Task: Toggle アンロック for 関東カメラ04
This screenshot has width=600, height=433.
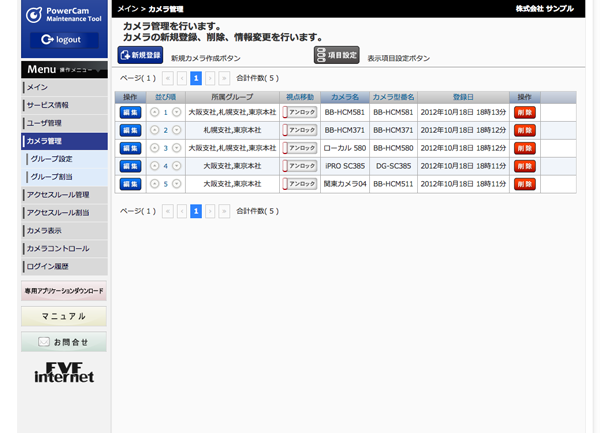Action: tap(300, 185)
